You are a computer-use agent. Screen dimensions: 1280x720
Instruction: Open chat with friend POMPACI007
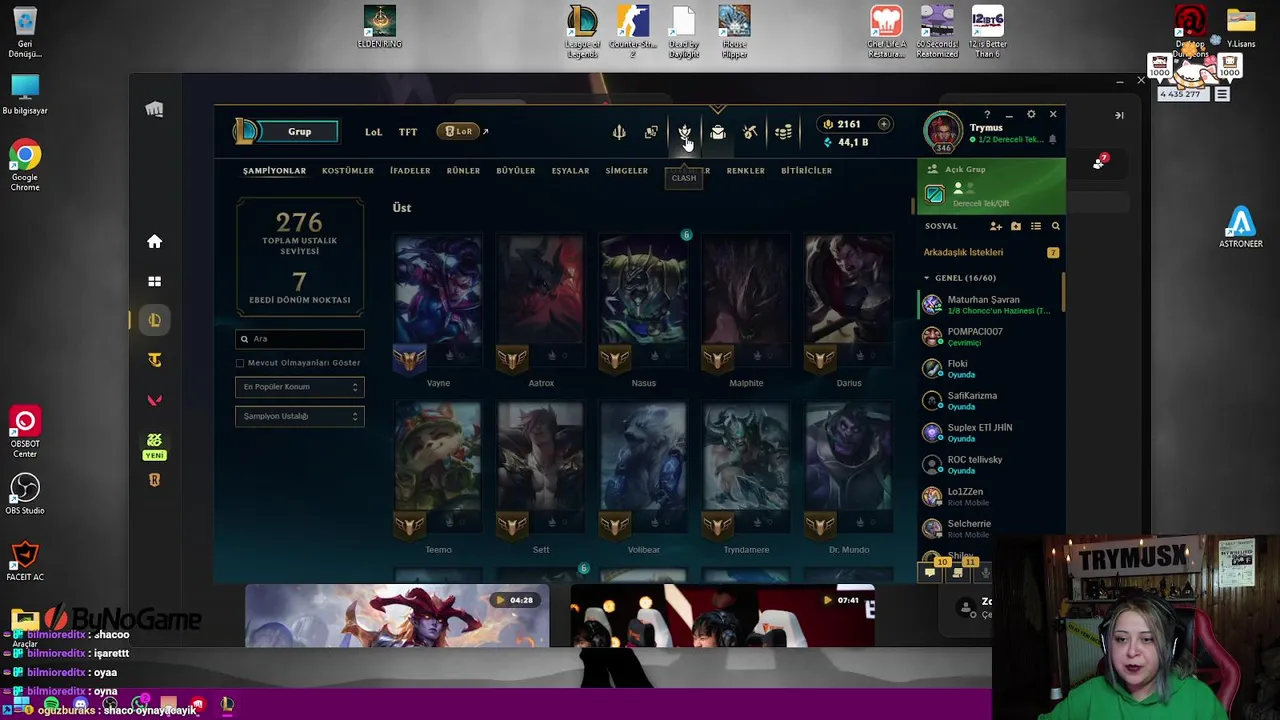coord(990,336)
